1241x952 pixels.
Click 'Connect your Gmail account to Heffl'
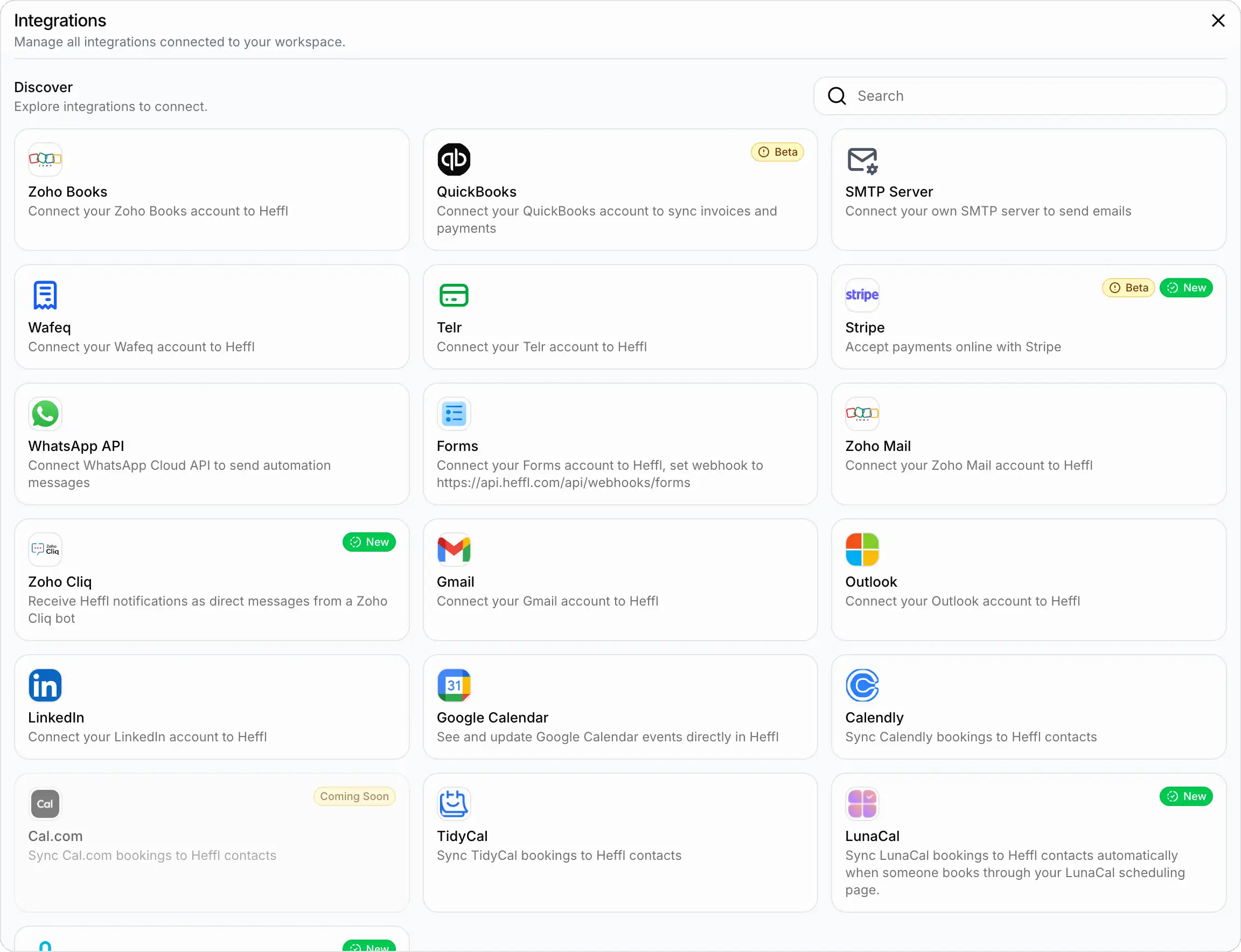click(x=547, y=601)
